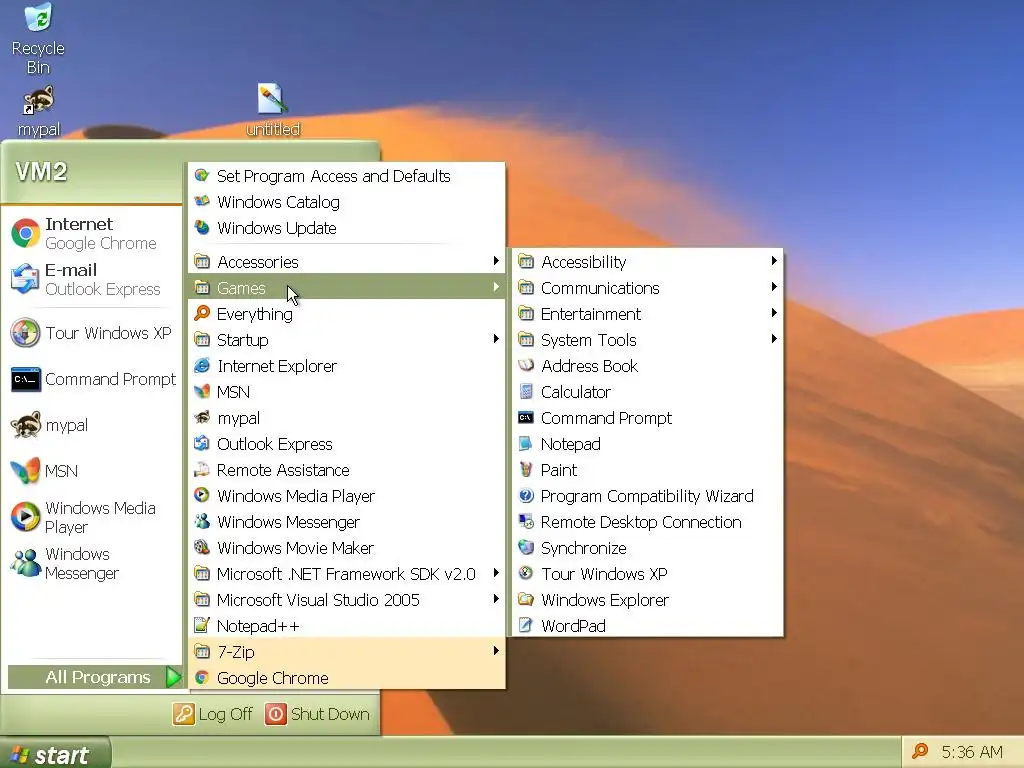Choose Windows Media Player in All Programs
The image size is (1024, 768).
point(347,496)
